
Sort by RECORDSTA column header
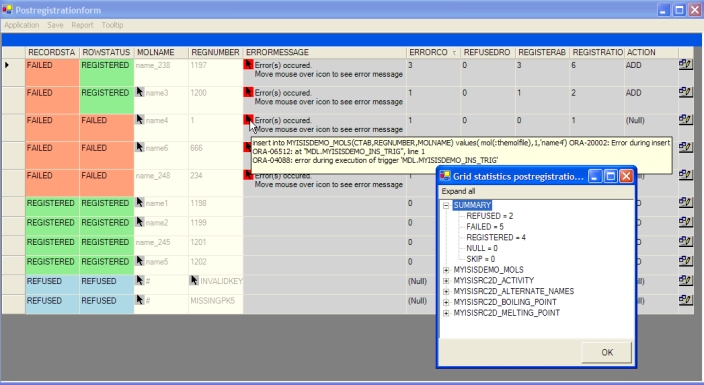[52, 53]
